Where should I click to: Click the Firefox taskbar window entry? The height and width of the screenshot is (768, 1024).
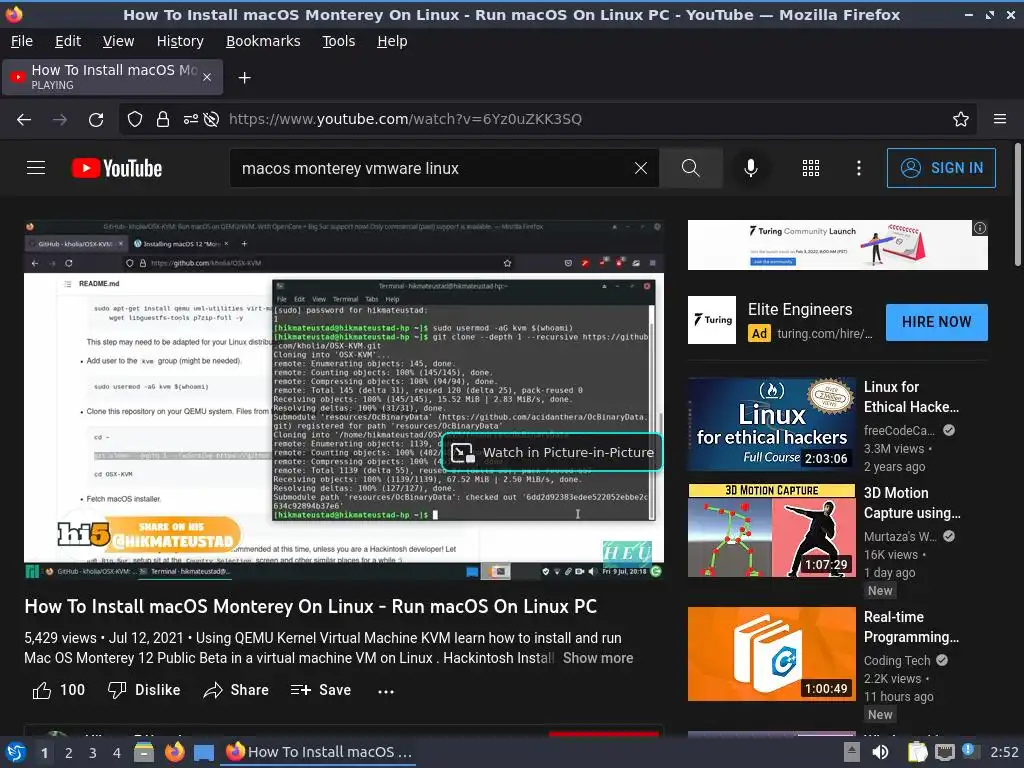319,752
